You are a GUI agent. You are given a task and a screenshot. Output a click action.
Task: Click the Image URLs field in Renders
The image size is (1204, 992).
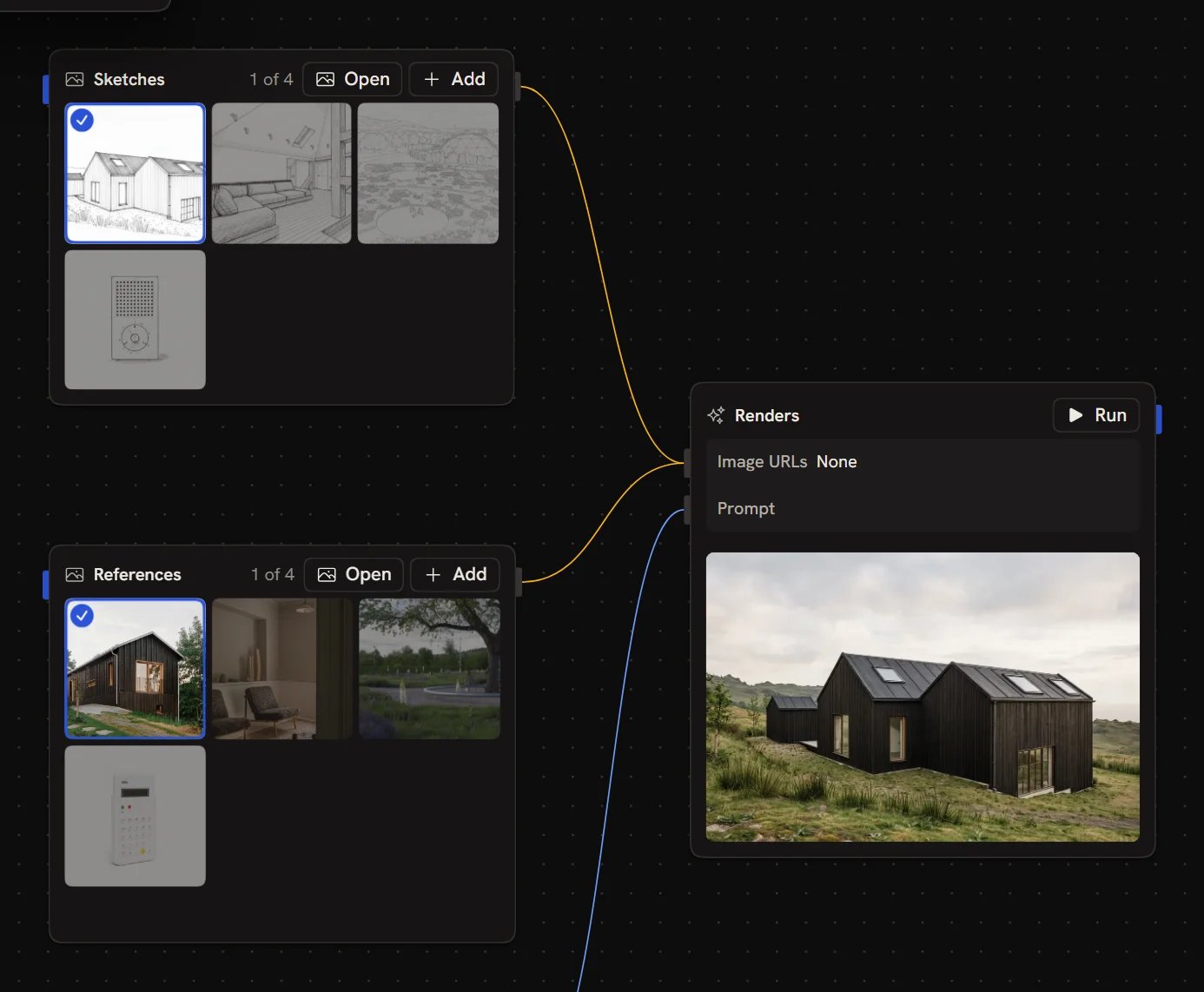(923, 462)
